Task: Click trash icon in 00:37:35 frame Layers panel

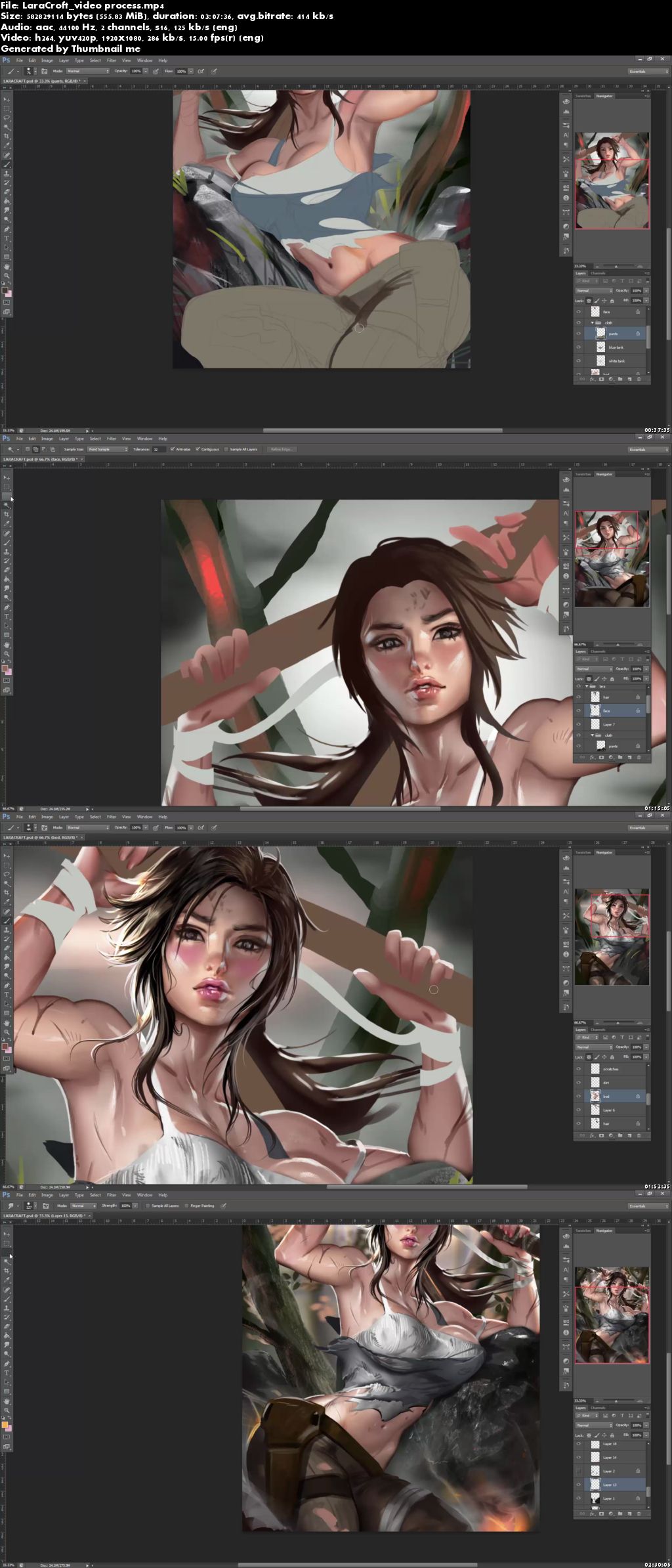Action: click(639, 379)
